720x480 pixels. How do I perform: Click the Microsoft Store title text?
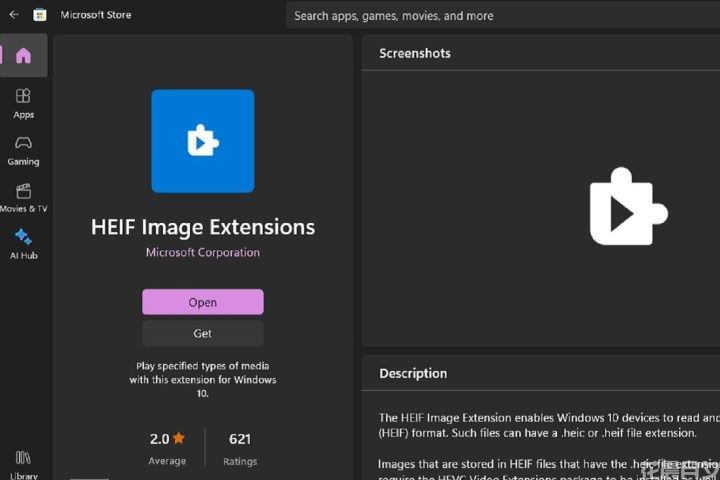point(96,15)
